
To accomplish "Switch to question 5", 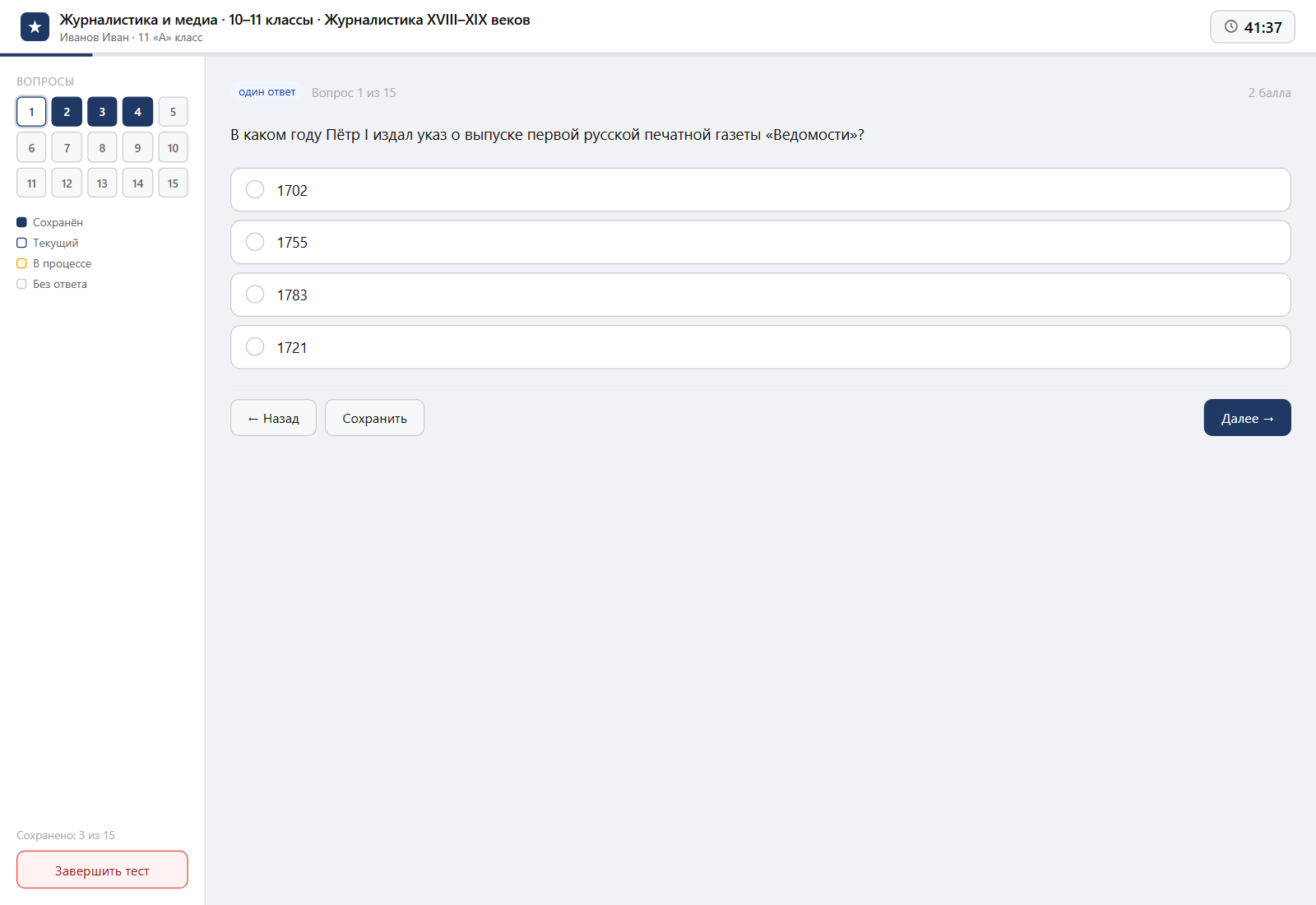I will click(173, 112).
